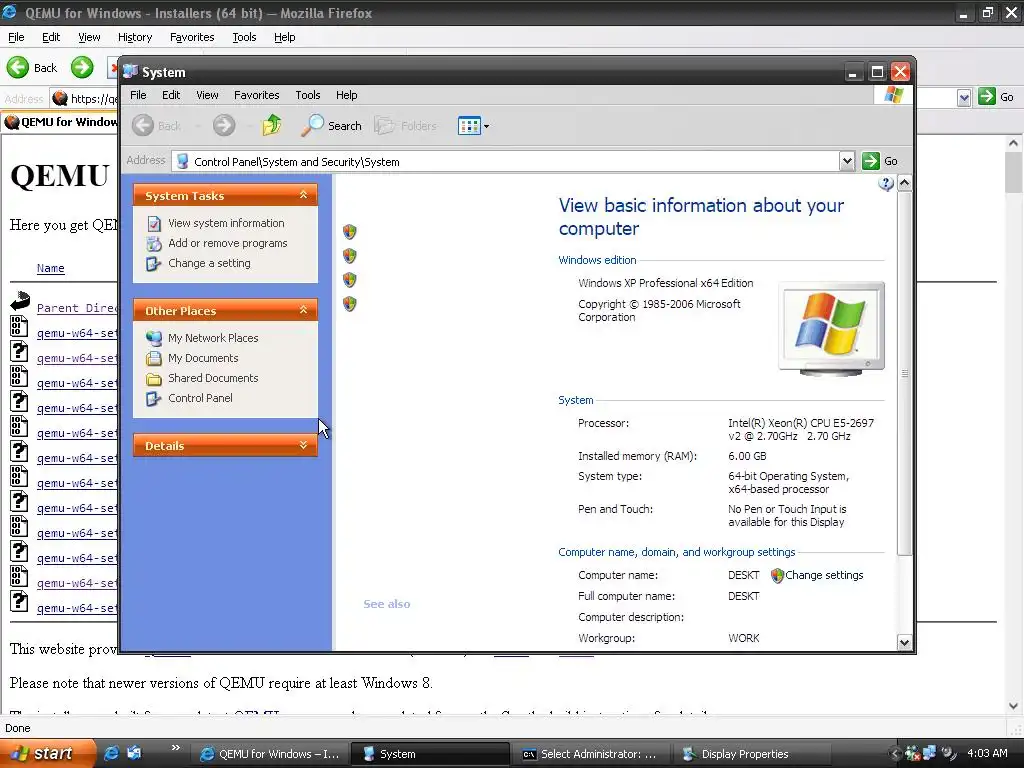Click View system information link
This screenshot has height=768, width=1024.
coord(226,223)
